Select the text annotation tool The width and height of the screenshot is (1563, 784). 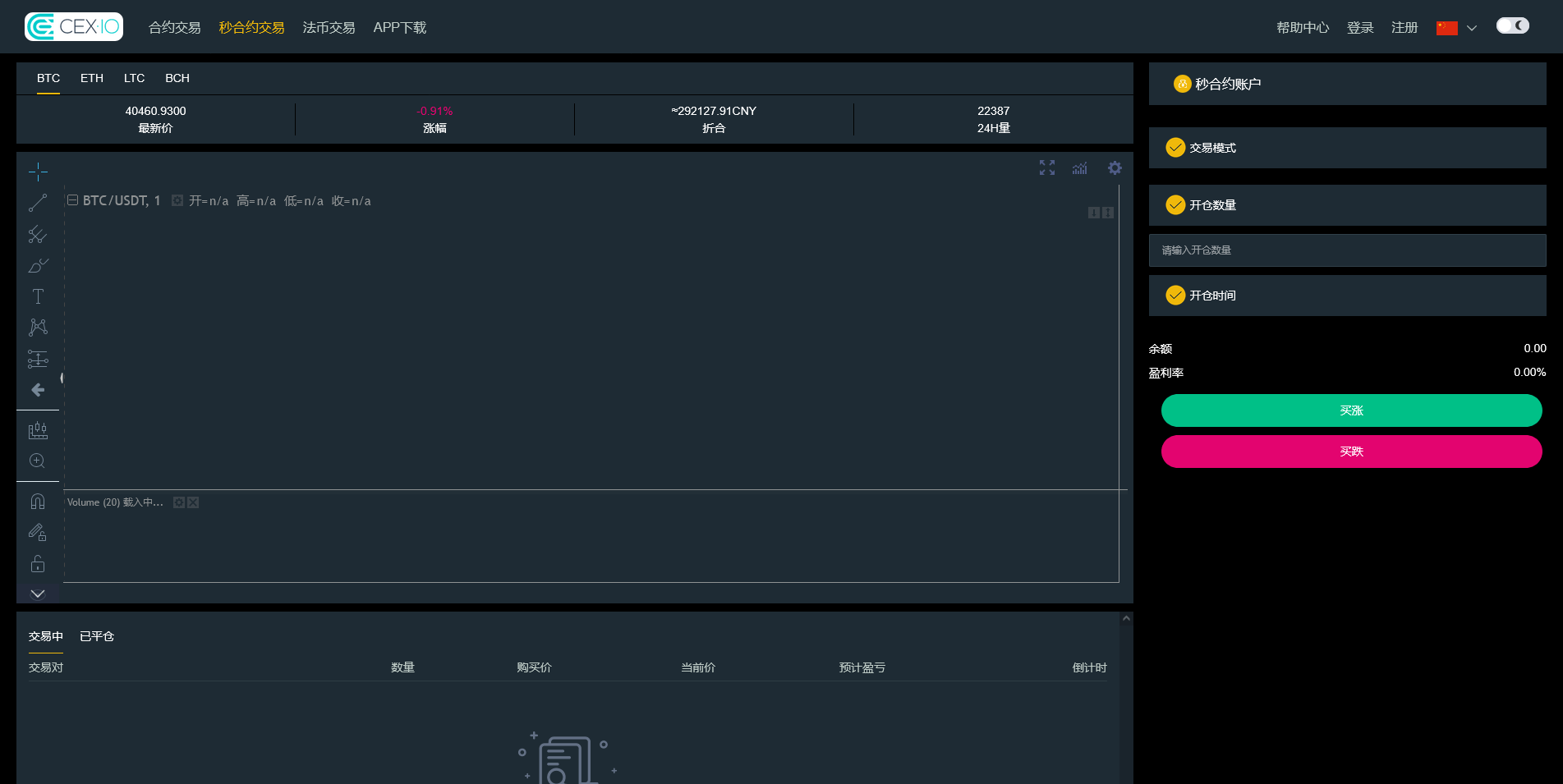(38, 296)
